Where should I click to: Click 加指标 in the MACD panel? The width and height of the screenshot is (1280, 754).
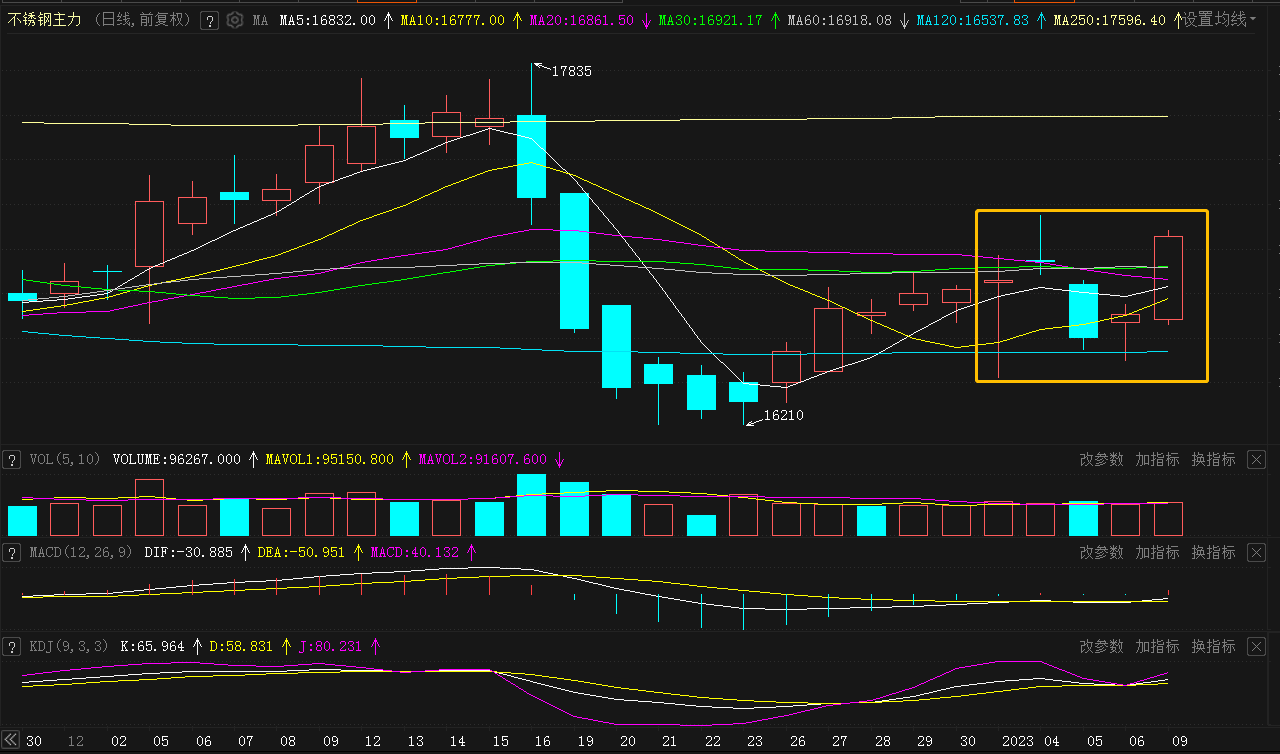[x=1157, y=553]
